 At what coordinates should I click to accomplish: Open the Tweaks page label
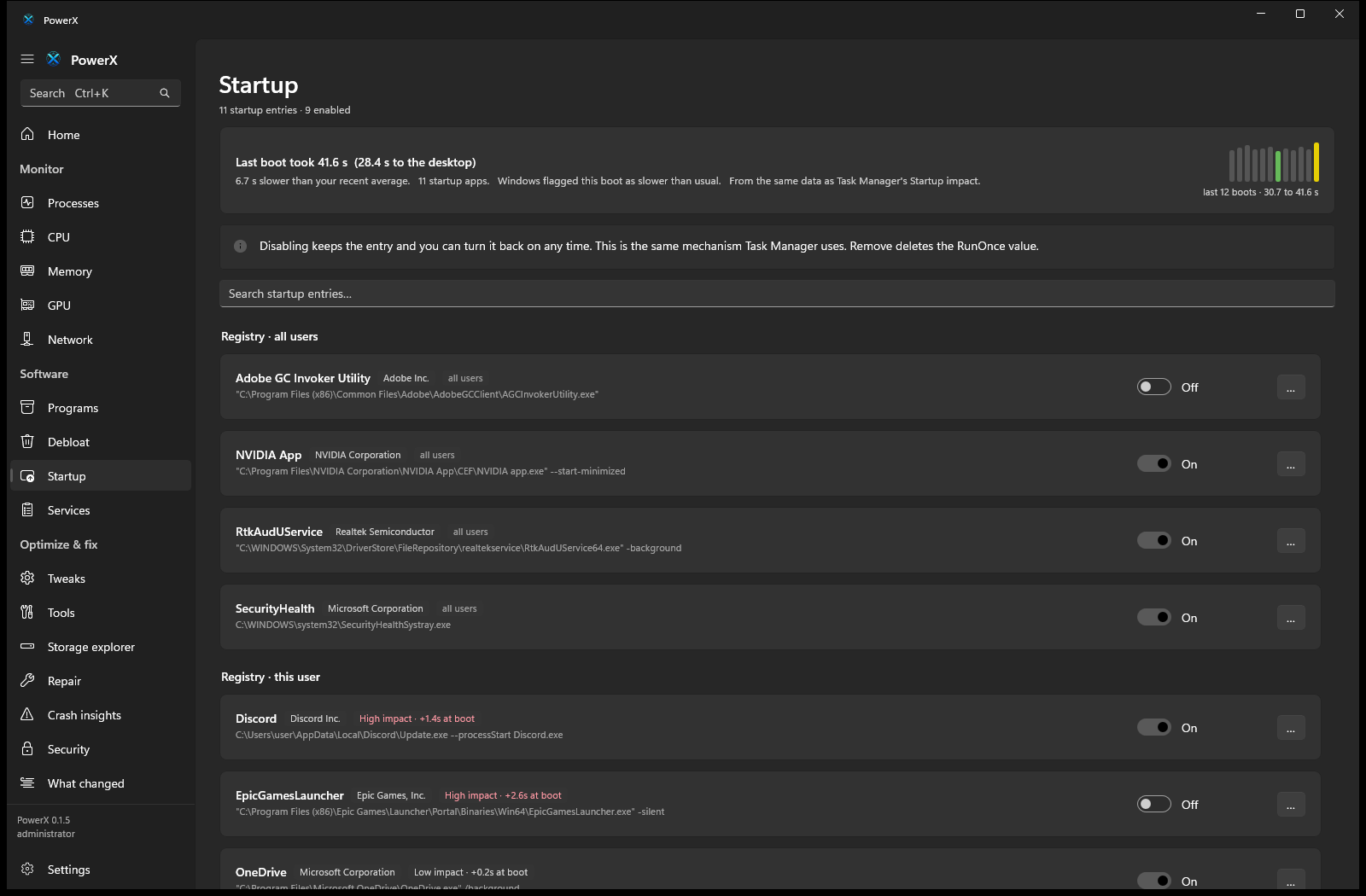click(x=67, y=579)
